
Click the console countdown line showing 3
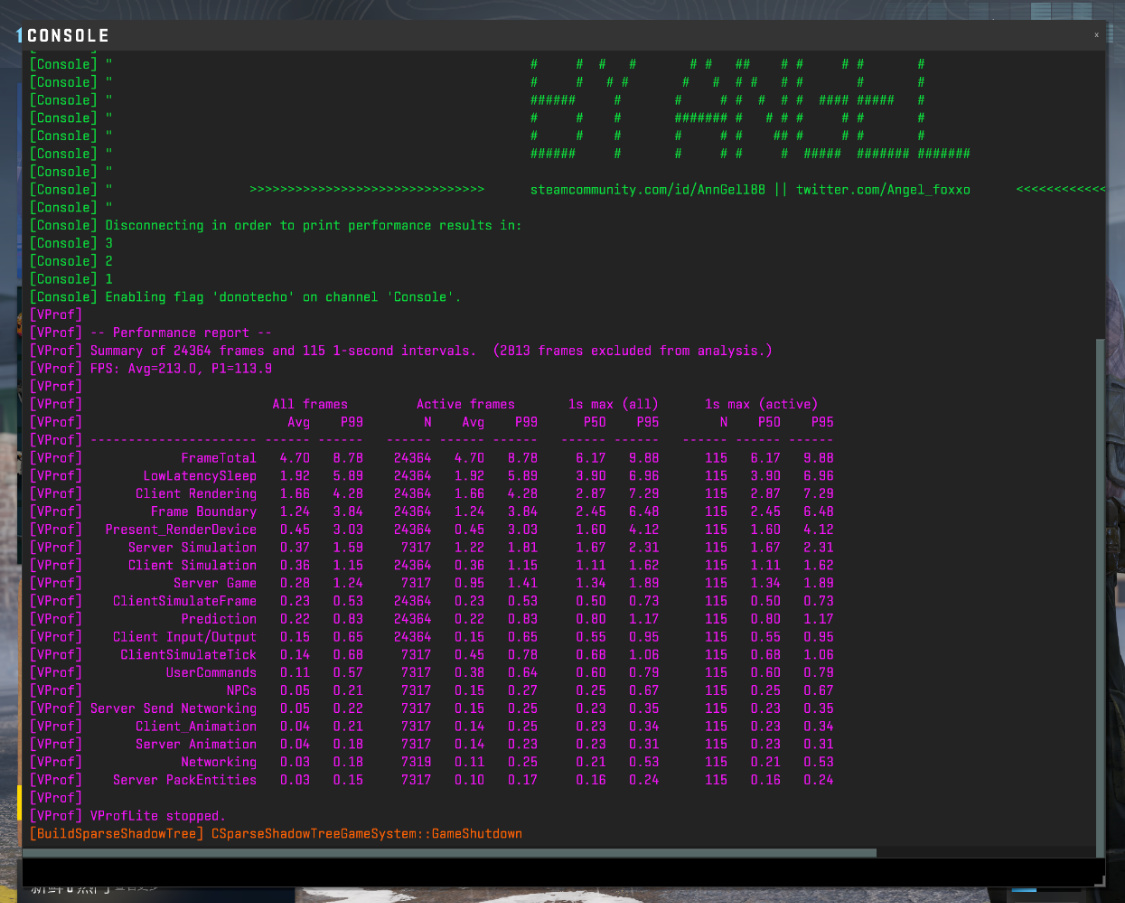[71, 243]
